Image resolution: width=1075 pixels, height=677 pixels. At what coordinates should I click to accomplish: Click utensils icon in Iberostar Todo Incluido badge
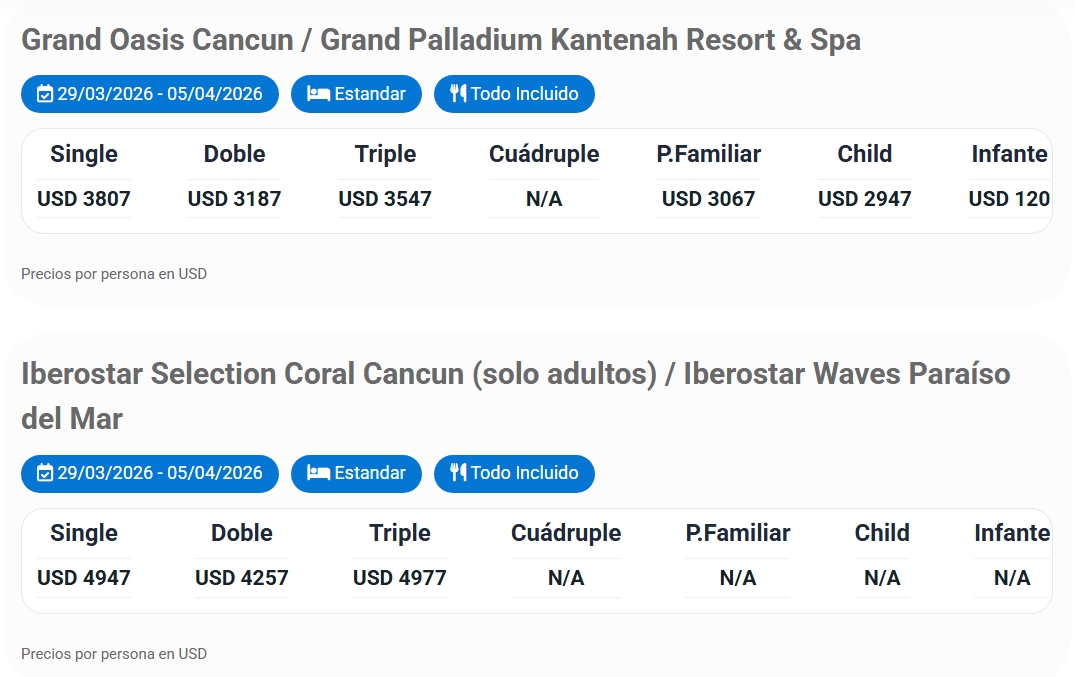click(x=458, y=473)
